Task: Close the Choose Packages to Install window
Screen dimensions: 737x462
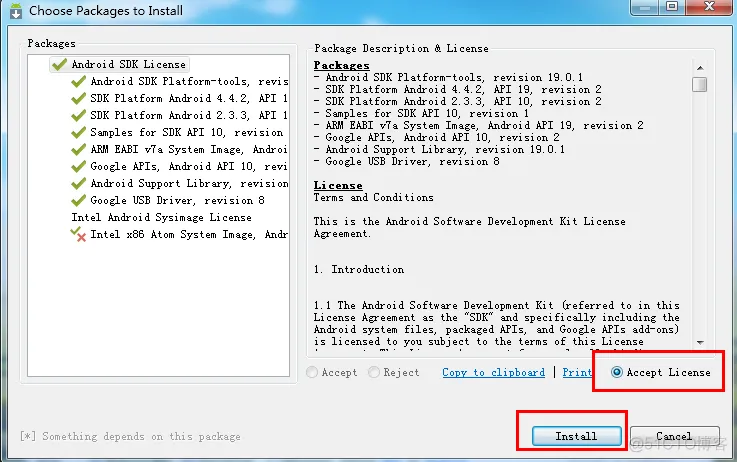Action: coord(709,7)
